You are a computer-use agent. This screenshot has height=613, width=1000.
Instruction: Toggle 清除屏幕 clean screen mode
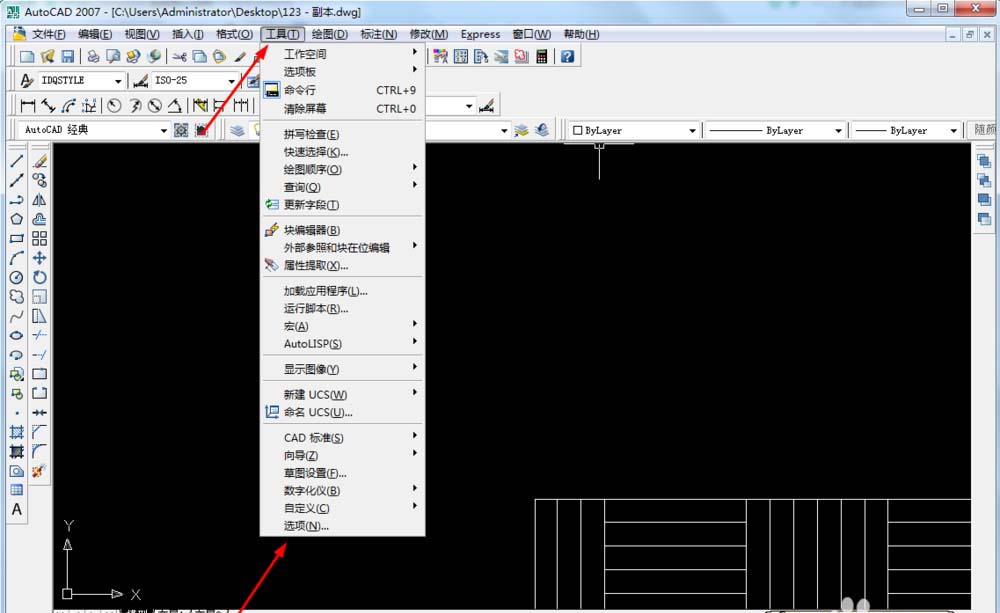pyautogui.click(x=304, y=108)
